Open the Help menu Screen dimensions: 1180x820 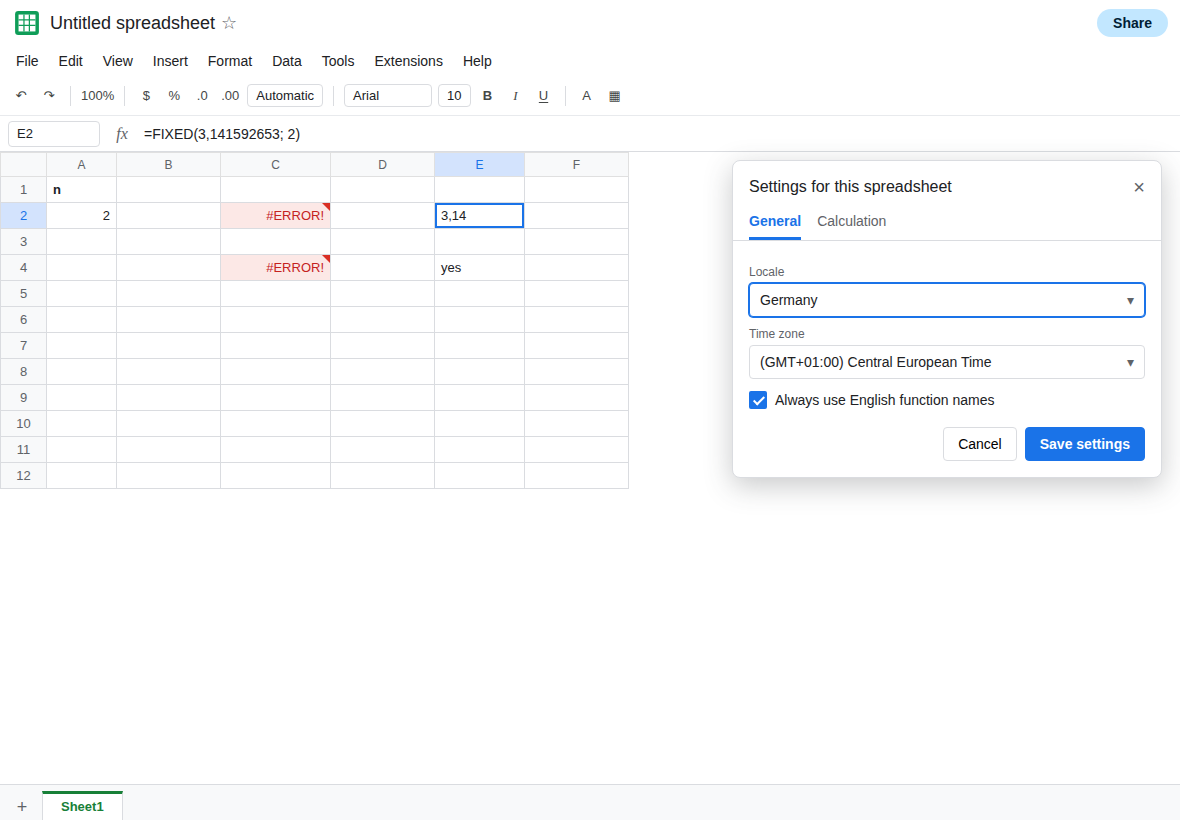coord(477,61)
